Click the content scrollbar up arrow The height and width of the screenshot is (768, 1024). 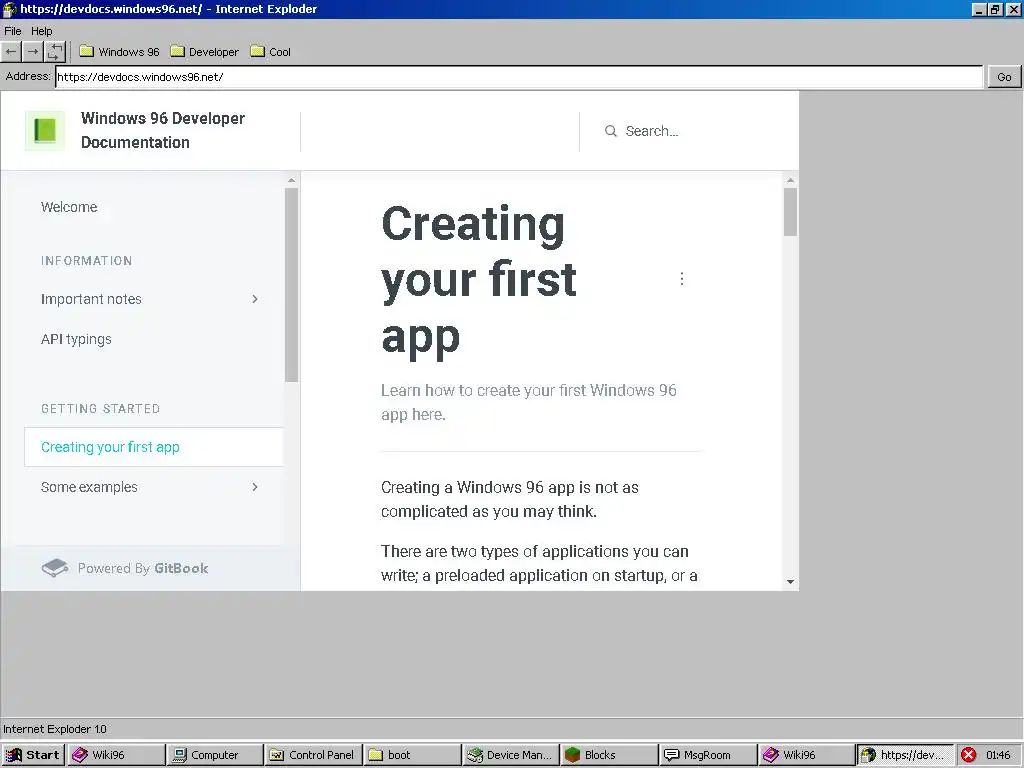pos(790,180)
